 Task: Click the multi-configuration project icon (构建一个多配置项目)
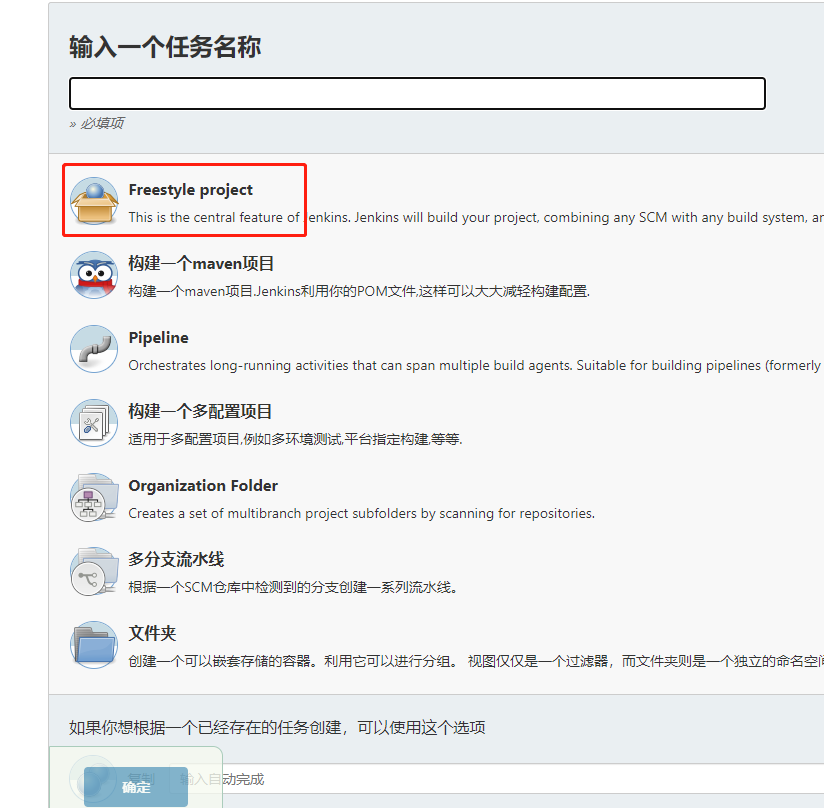pyautogui.click(x=94, y=423)
